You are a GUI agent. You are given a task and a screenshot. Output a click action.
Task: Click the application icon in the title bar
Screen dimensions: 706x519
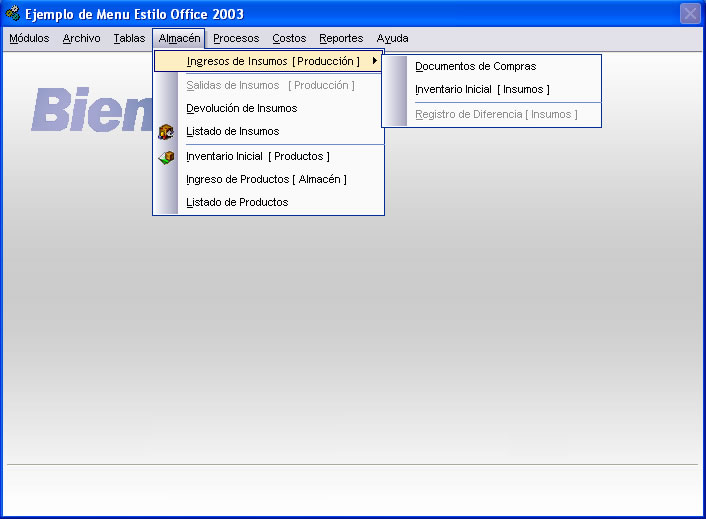pyautogui.click(x=13, y=14)
